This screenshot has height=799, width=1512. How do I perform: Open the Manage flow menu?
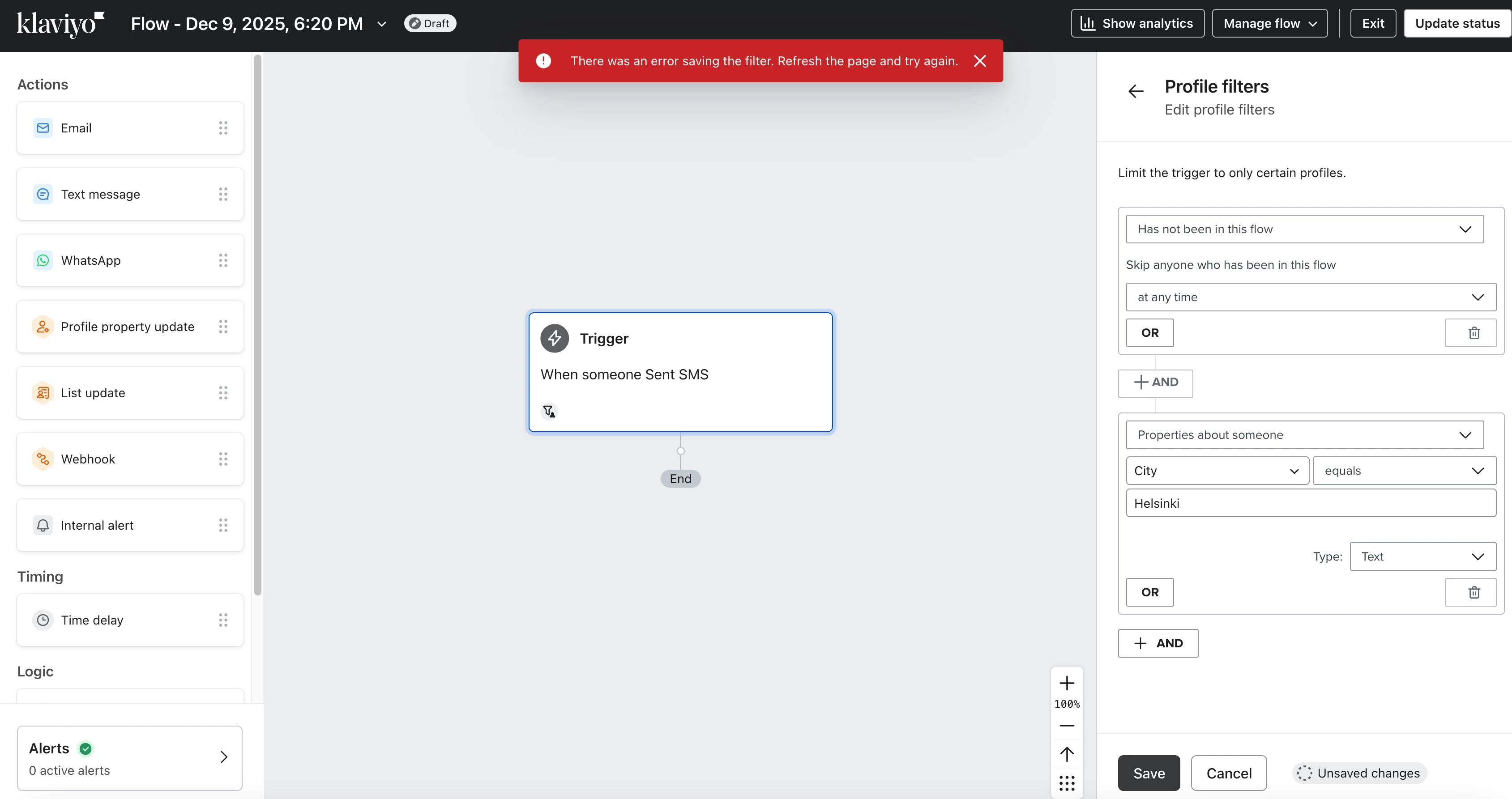coord(1269,23)
